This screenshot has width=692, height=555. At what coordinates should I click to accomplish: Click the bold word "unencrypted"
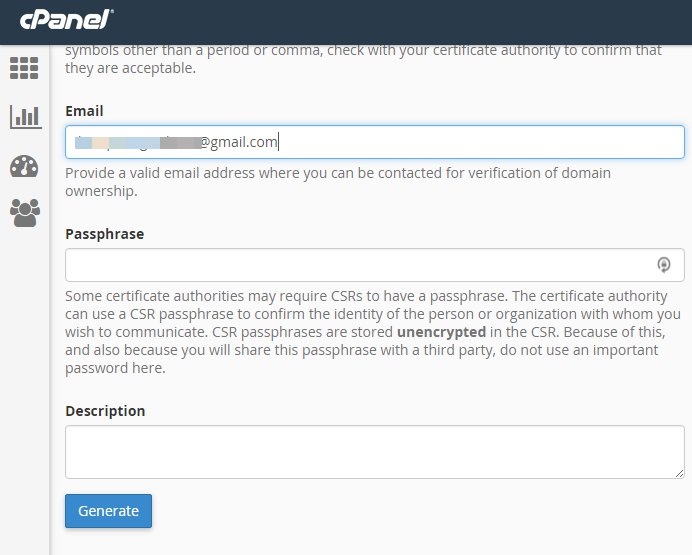point(441,332)
